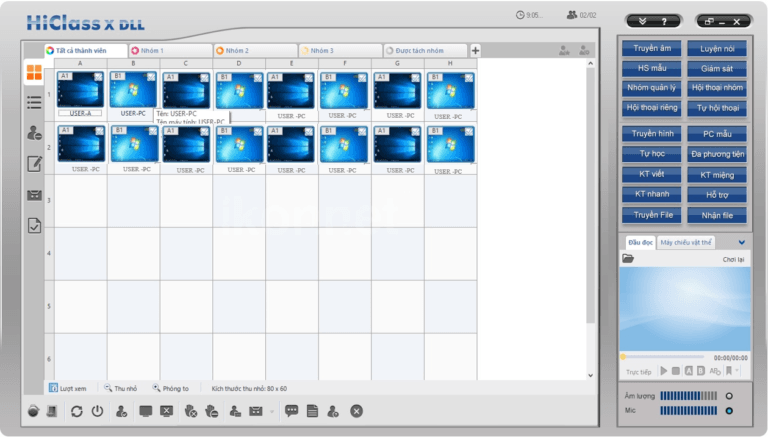Open the Tất cả thành viên tab
768x437 pixels.
pyautogui.click(x=86, y=50)
